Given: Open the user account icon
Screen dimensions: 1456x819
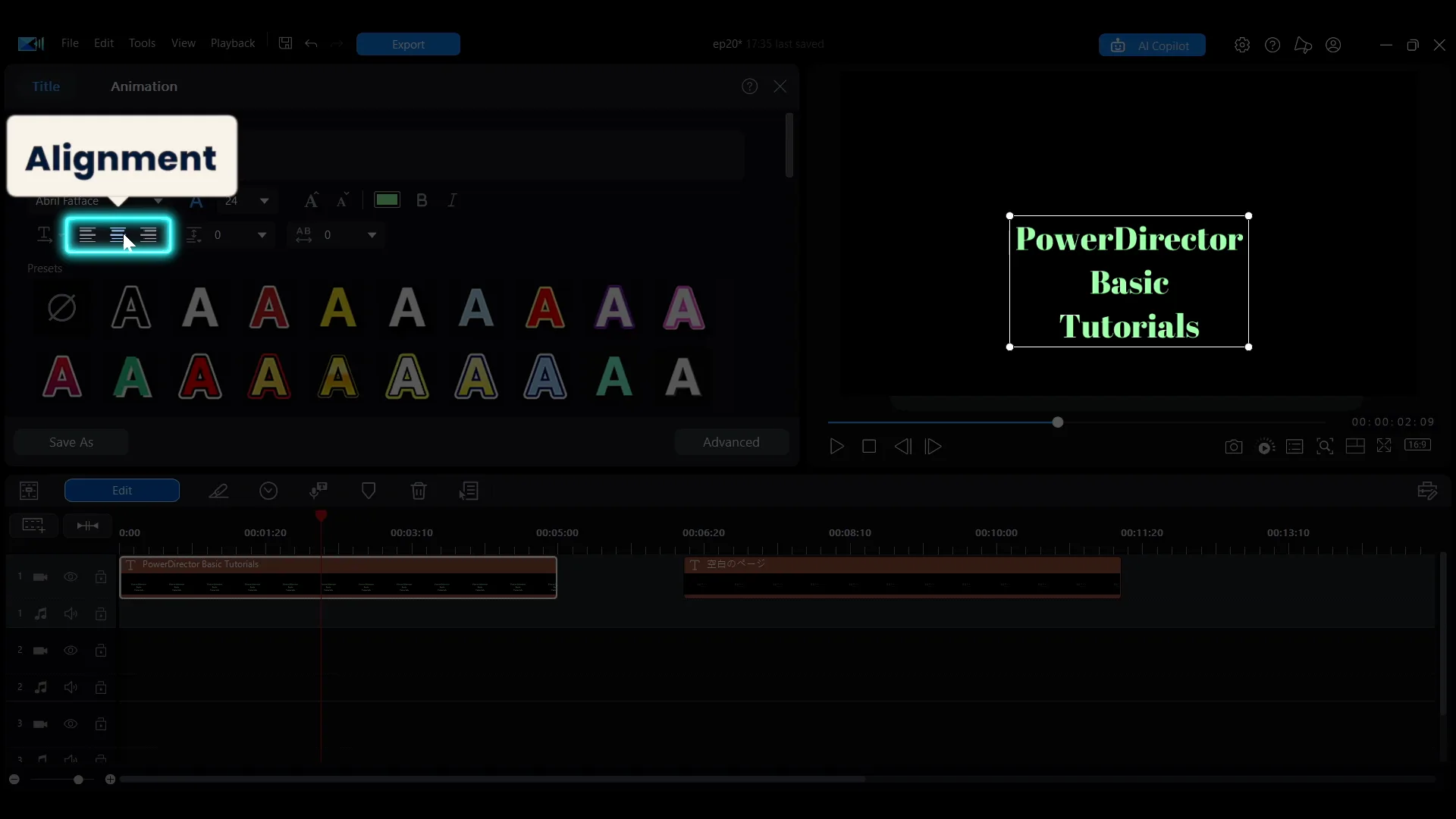Looking at the screenshot, I should (x=1333, y=45).
